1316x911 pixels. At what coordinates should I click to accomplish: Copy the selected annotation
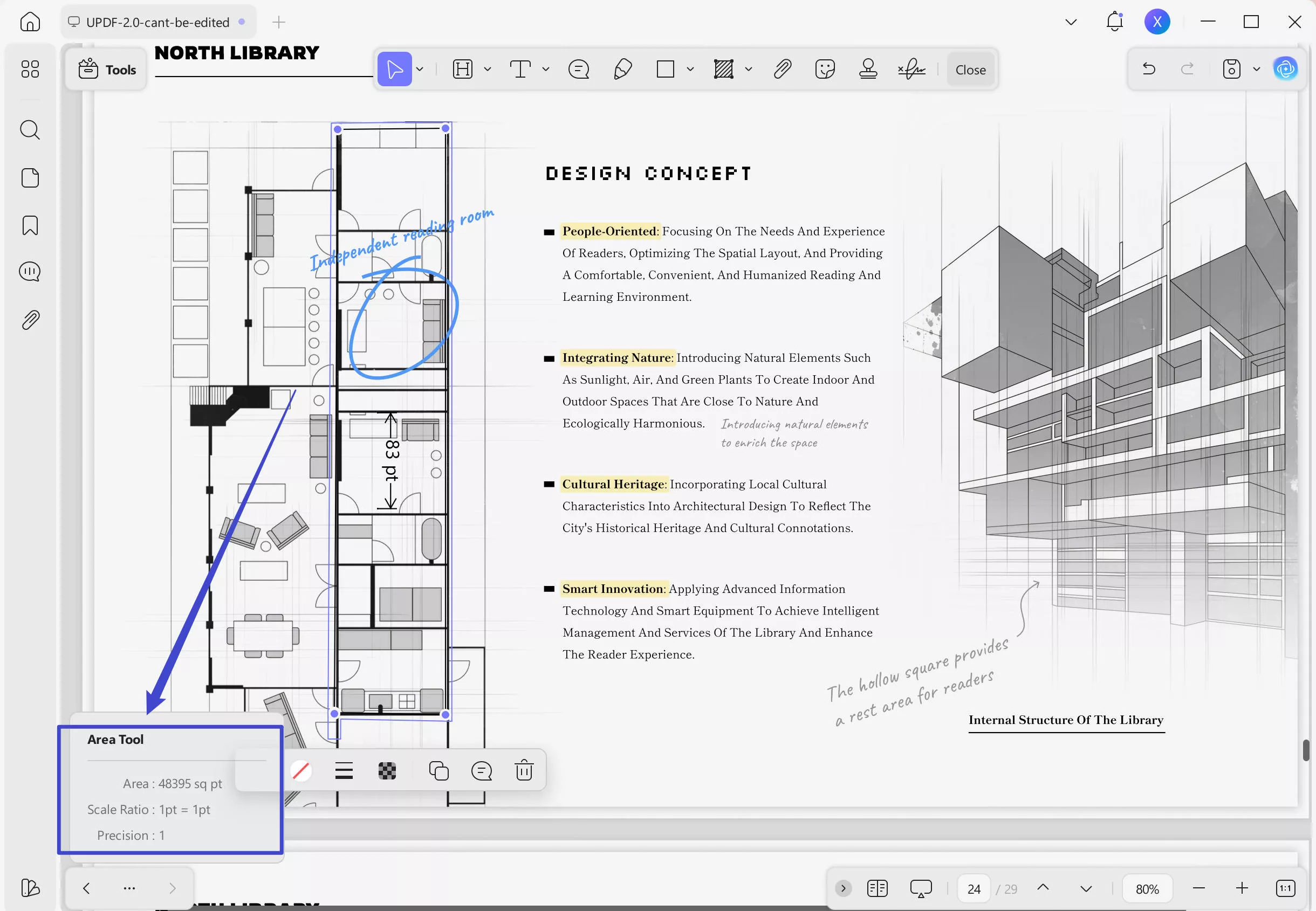coord(438,771)
